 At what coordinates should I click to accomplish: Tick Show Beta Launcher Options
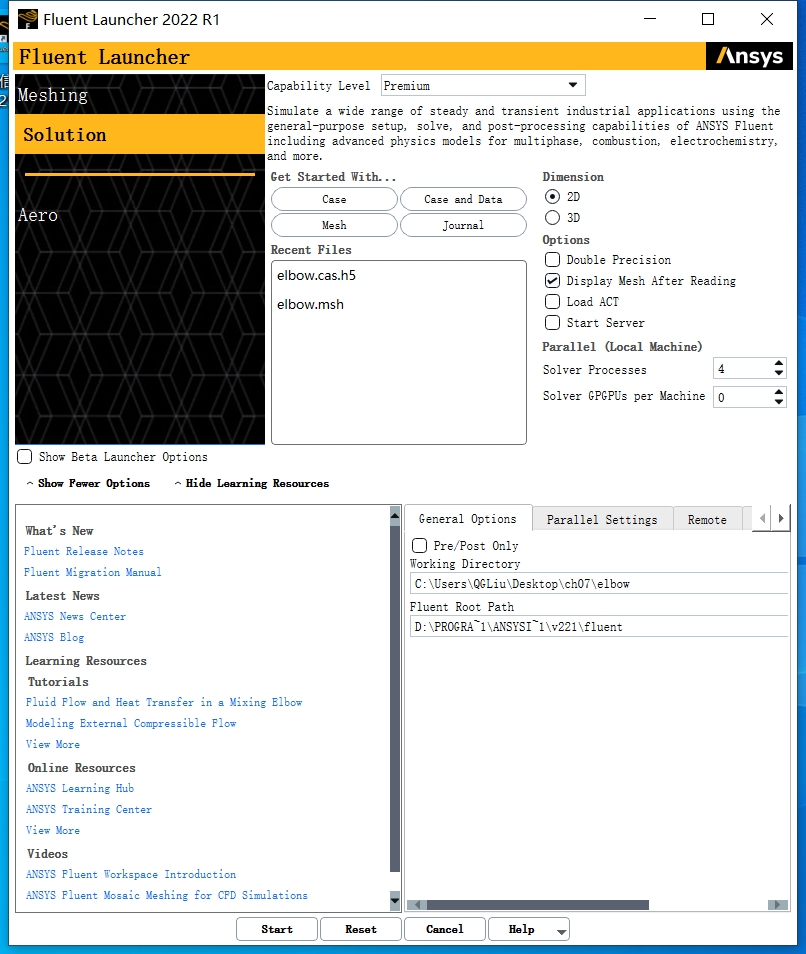coord(25,457)
